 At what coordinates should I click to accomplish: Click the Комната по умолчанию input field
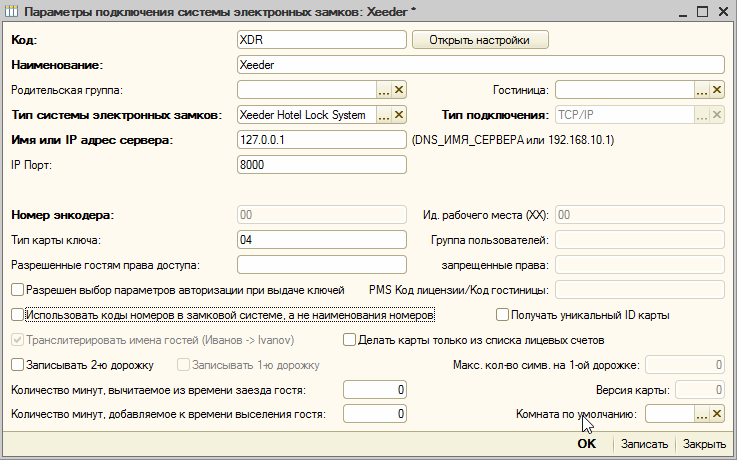point(670,414)
